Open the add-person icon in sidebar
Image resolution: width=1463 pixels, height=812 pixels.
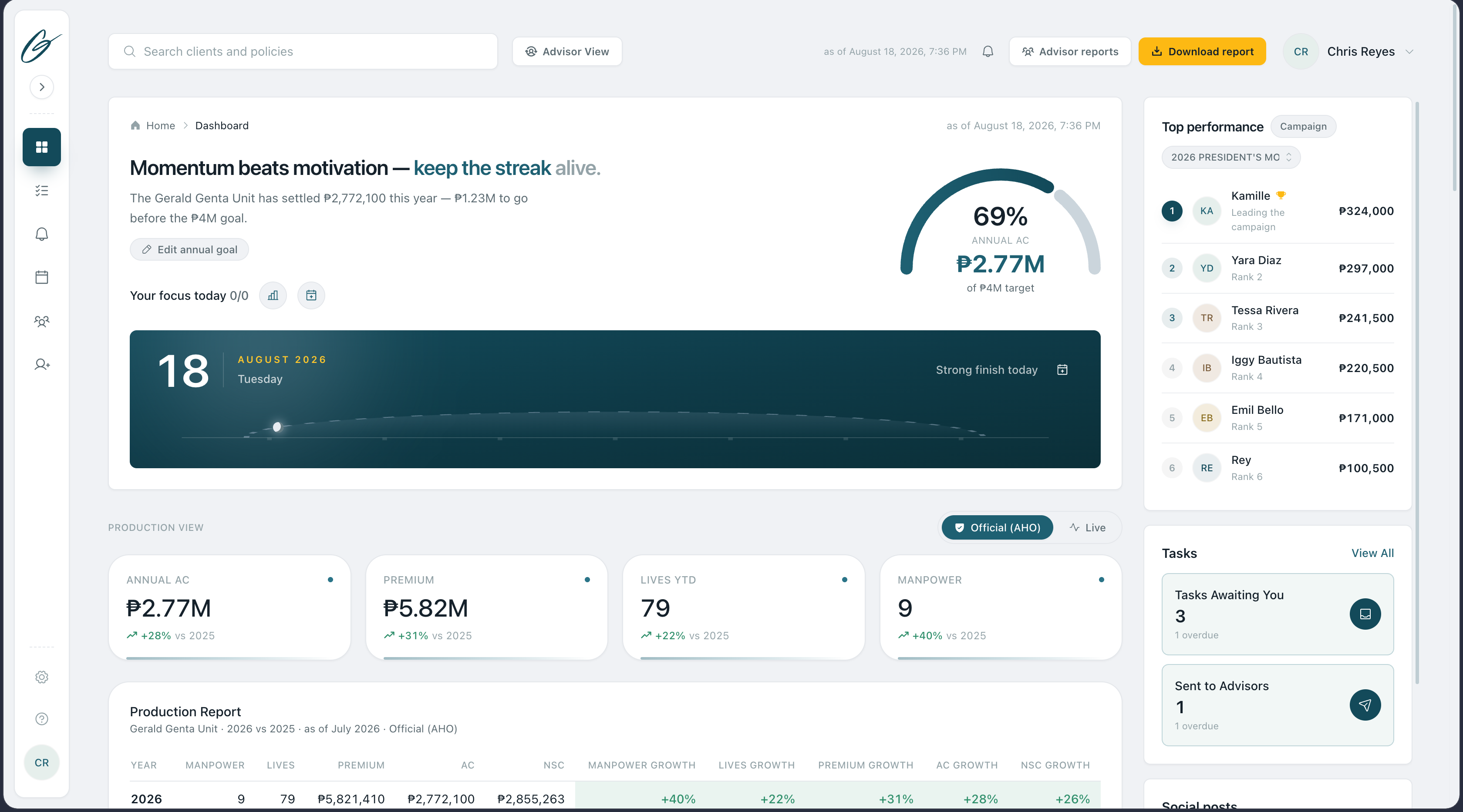coord(41,364)
